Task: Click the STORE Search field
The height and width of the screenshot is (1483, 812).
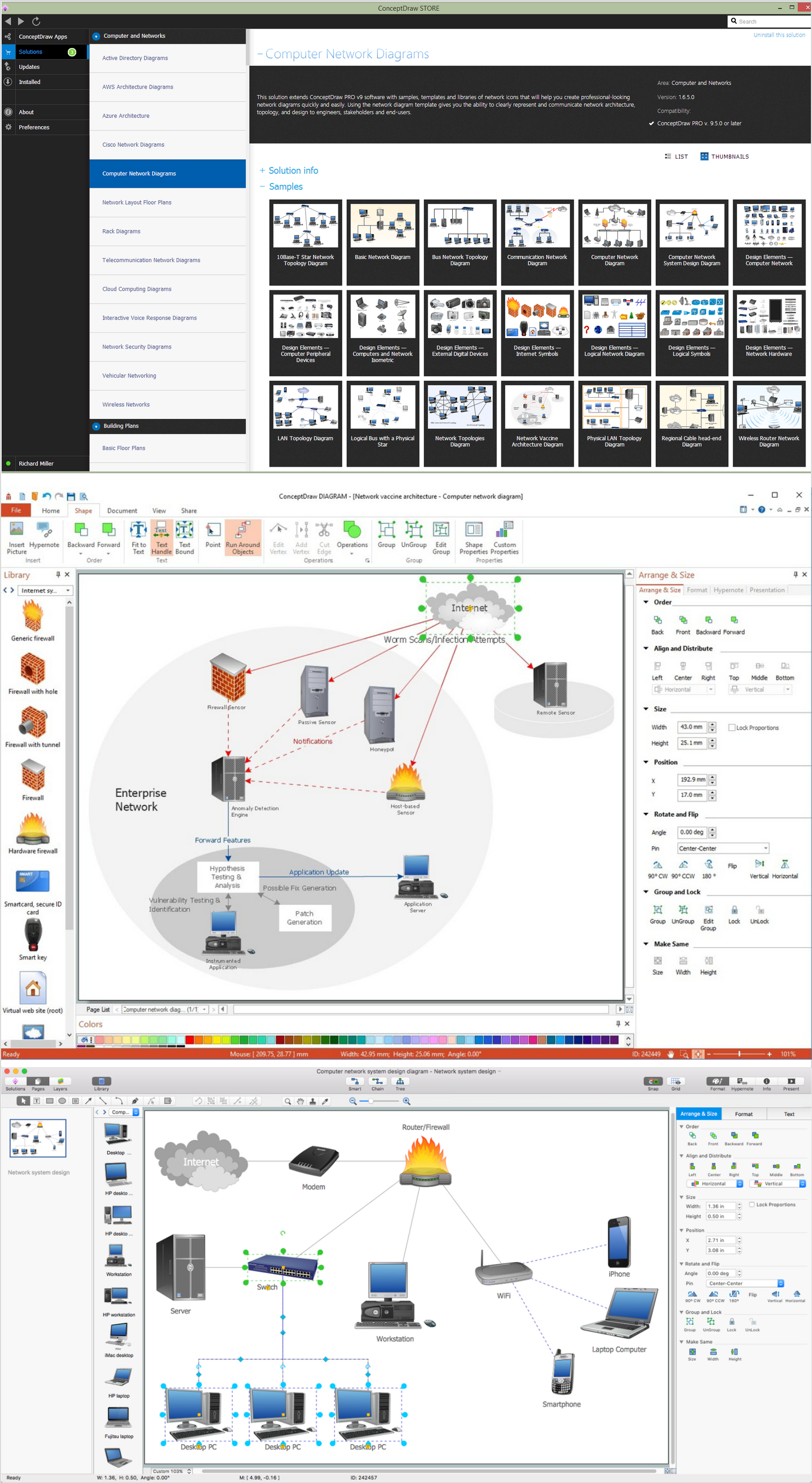Action: pyautogui.click(x=769, y=21)
